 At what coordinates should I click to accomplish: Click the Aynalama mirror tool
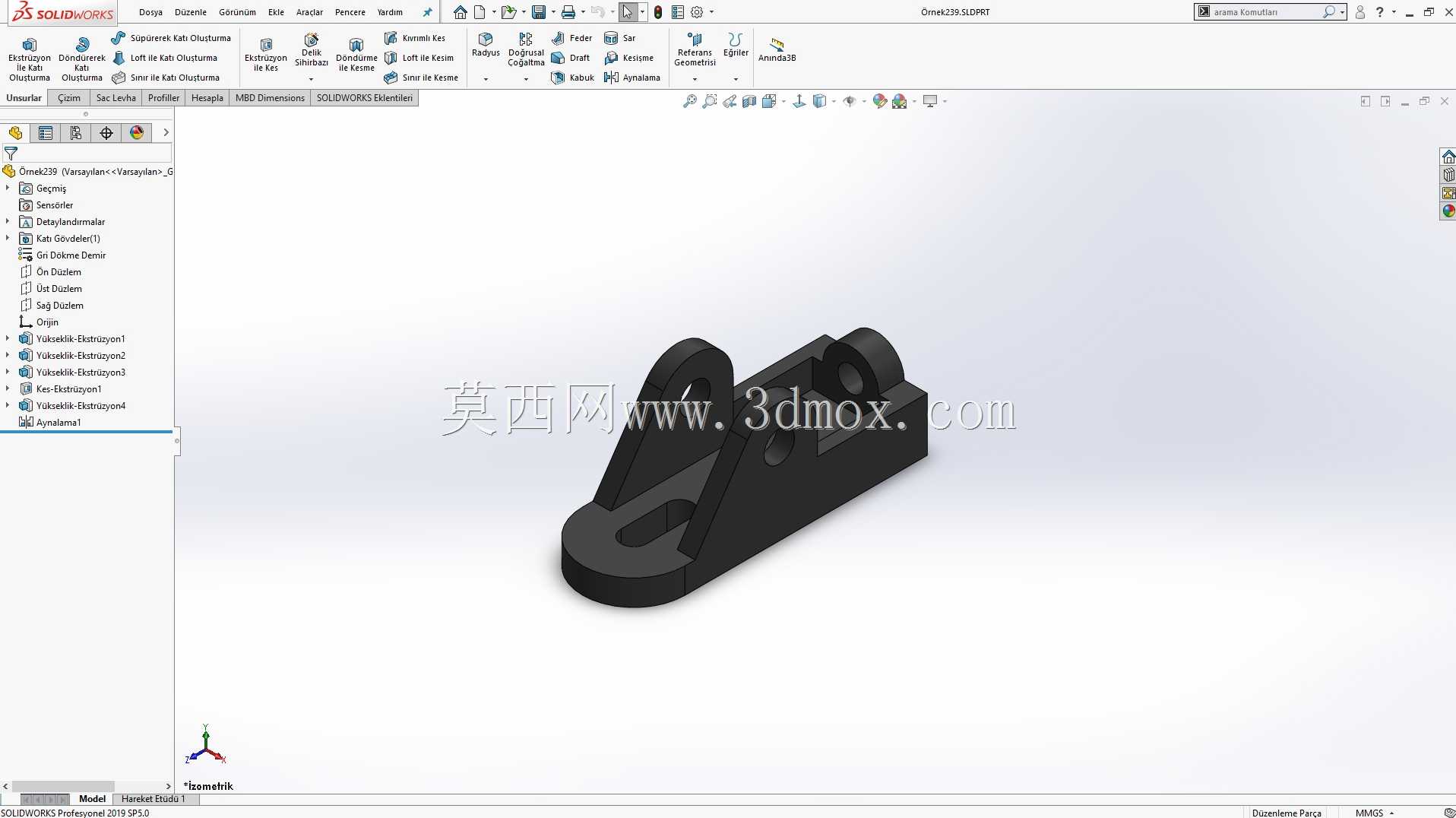coord(632,78)
